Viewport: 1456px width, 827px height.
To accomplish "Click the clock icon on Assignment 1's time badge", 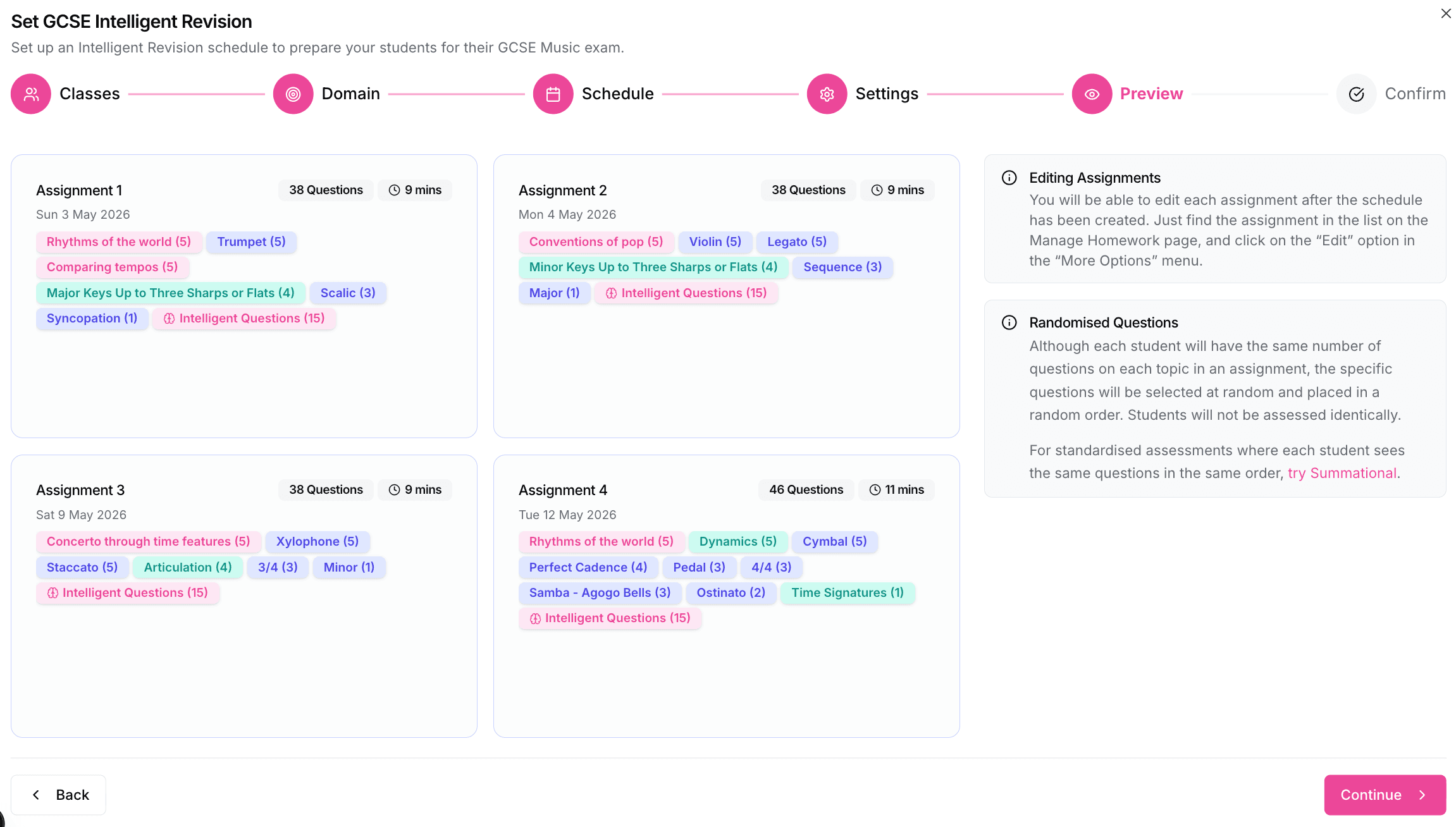I will (x=394, y=190).
